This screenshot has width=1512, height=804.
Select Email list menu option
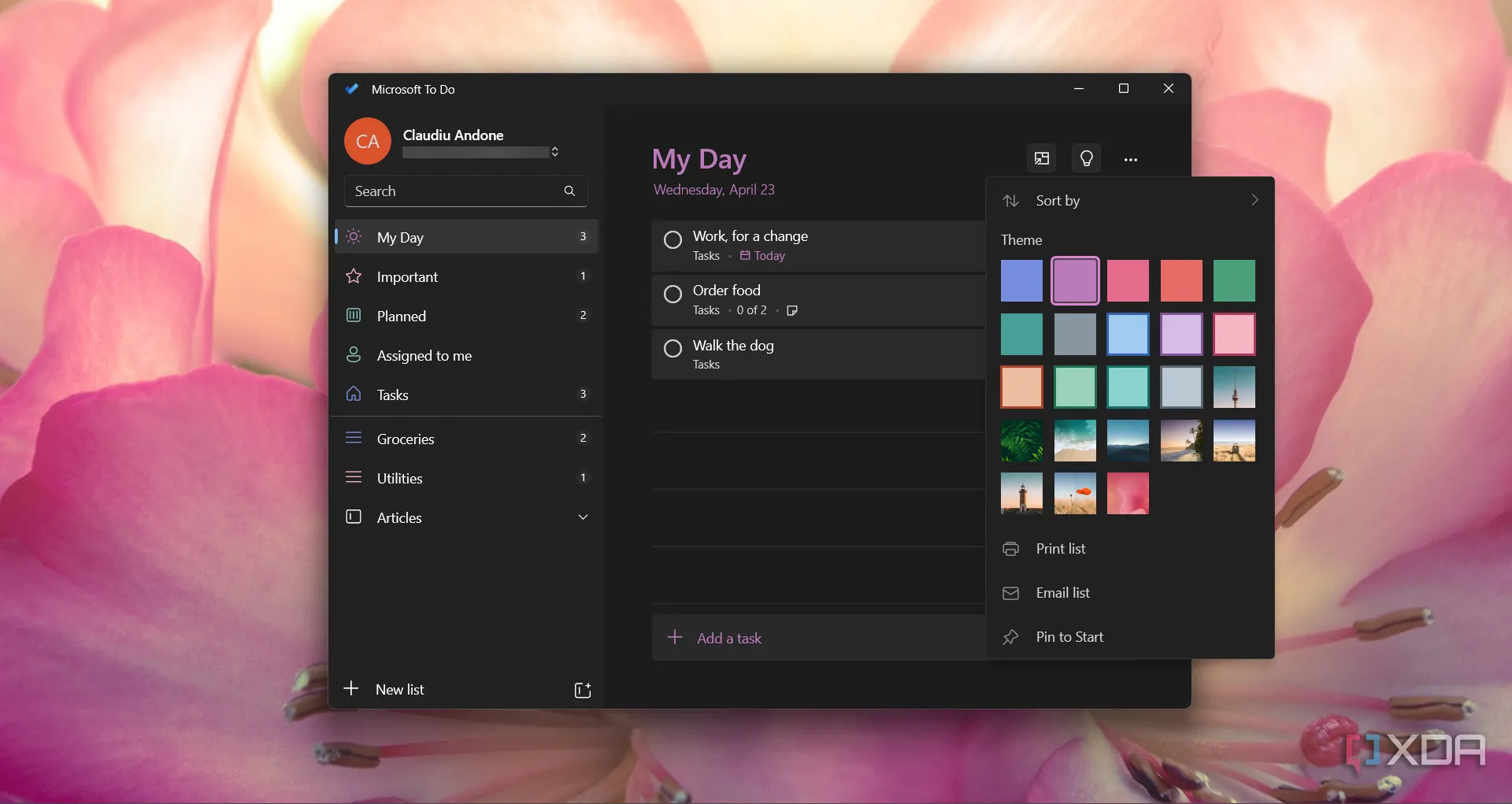pyautogui.click(x=1062, y=592)
